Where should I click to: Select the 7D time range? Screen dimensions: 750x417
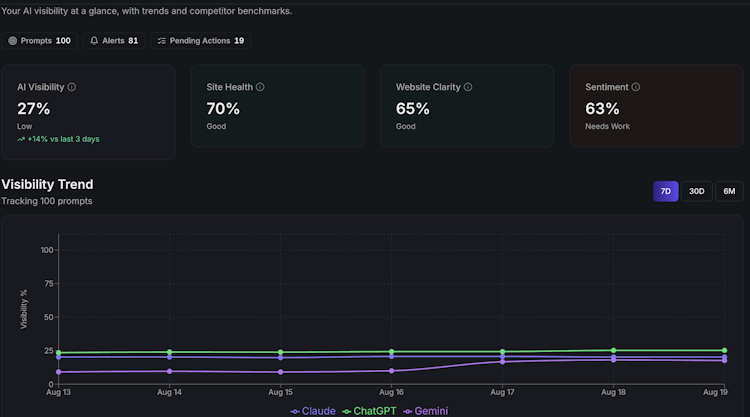665,191
